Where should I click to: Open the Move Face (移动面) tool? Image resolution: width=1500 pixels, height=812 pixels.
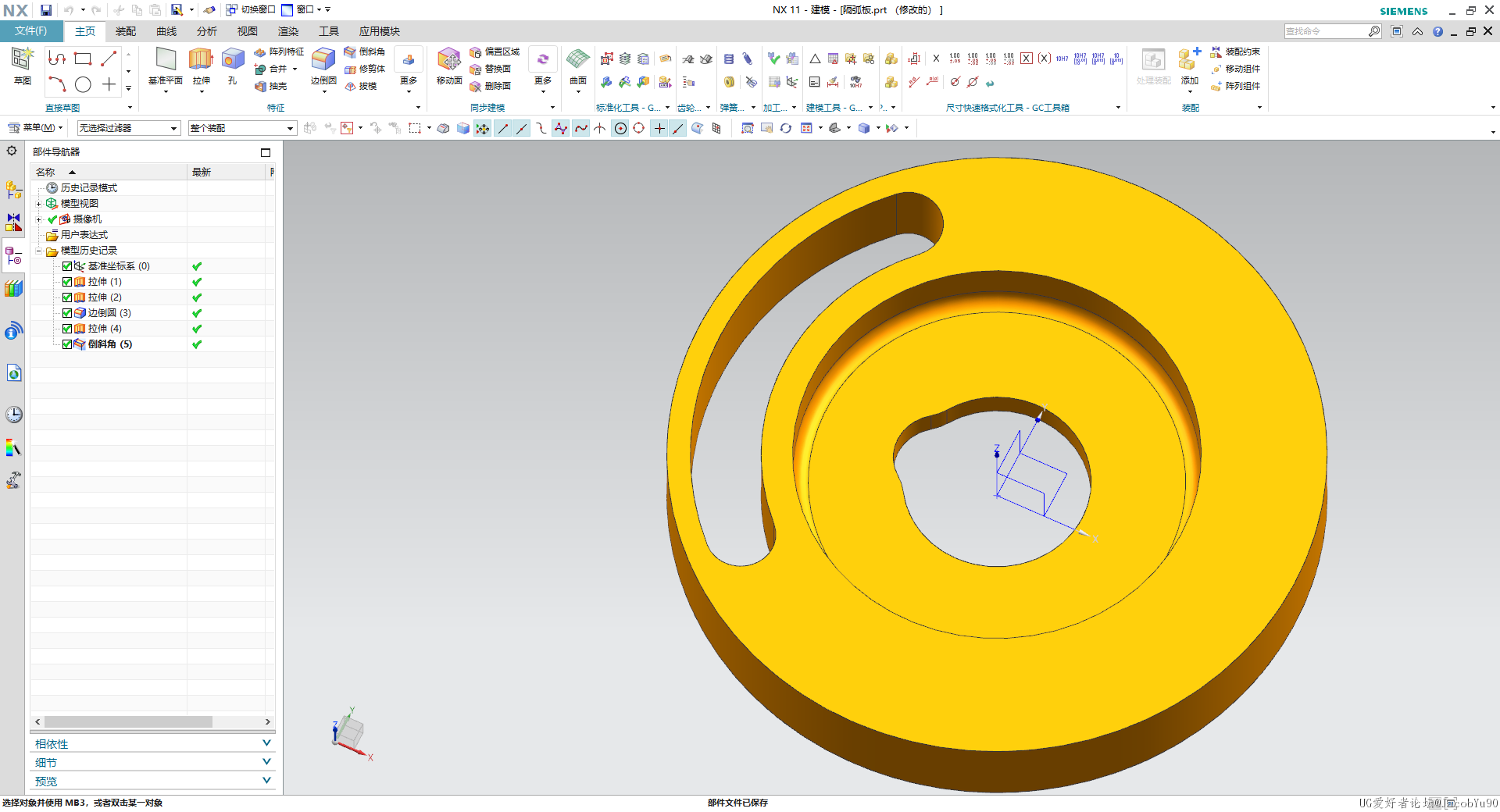coord(449,66)
